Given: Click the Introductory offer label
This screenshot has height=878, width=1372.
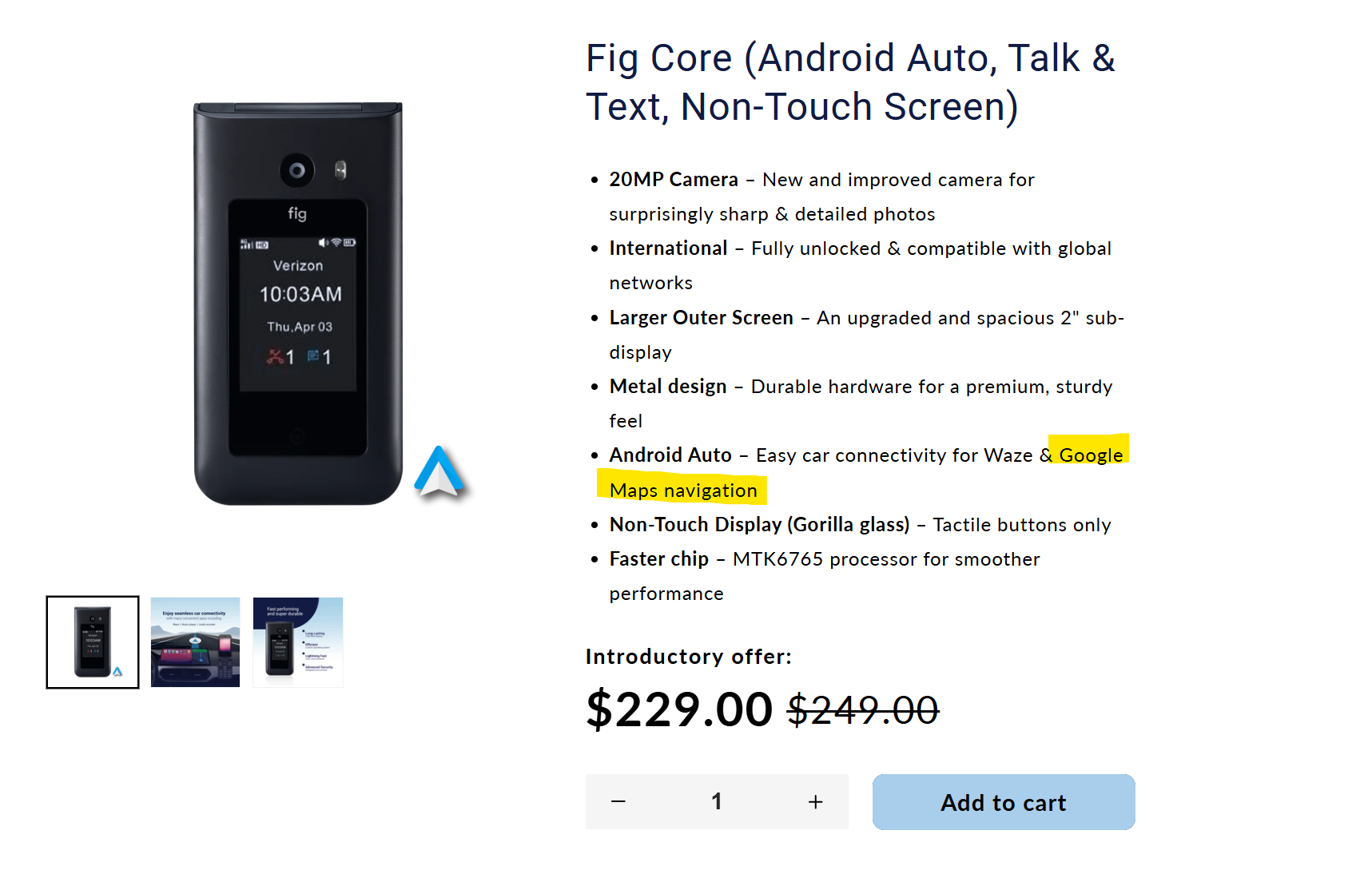Looking at the screenshot, I should [x=688, y=657].
